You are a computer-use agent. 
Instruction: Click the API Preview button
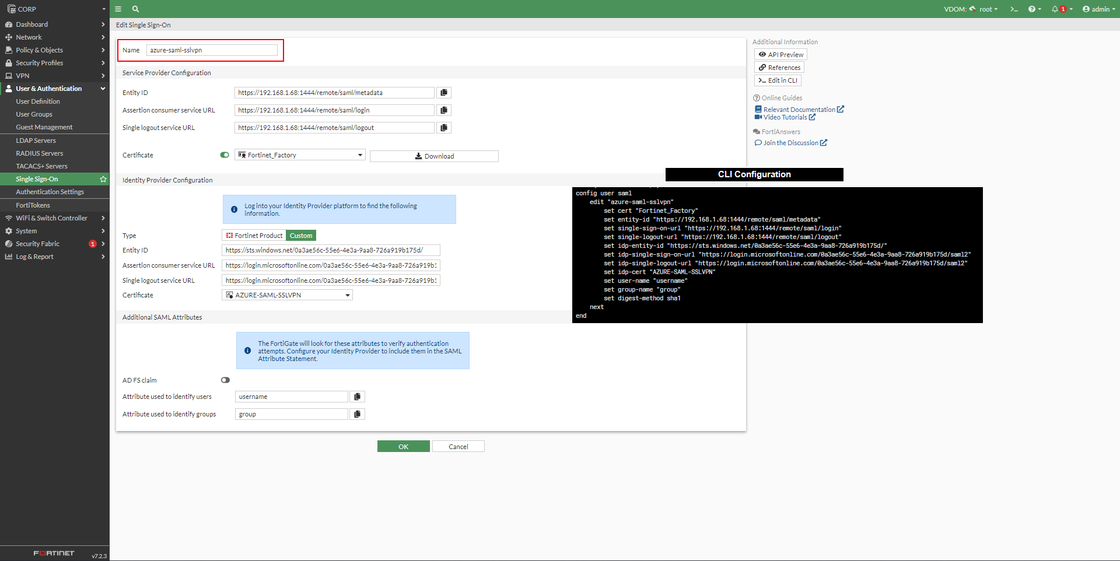781,54
